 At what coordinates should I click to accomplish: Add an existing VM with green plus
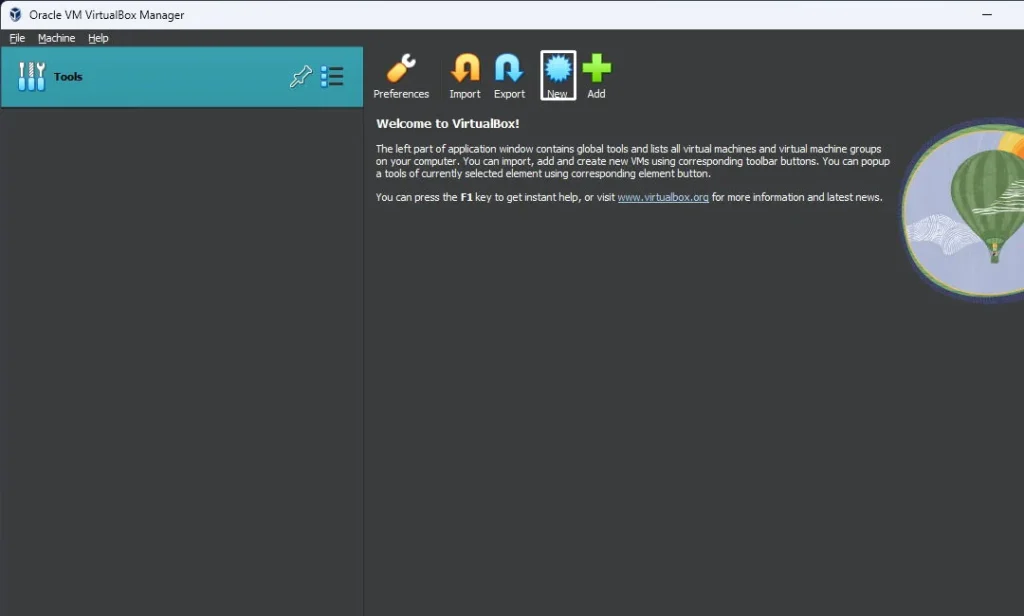[596, 76]
